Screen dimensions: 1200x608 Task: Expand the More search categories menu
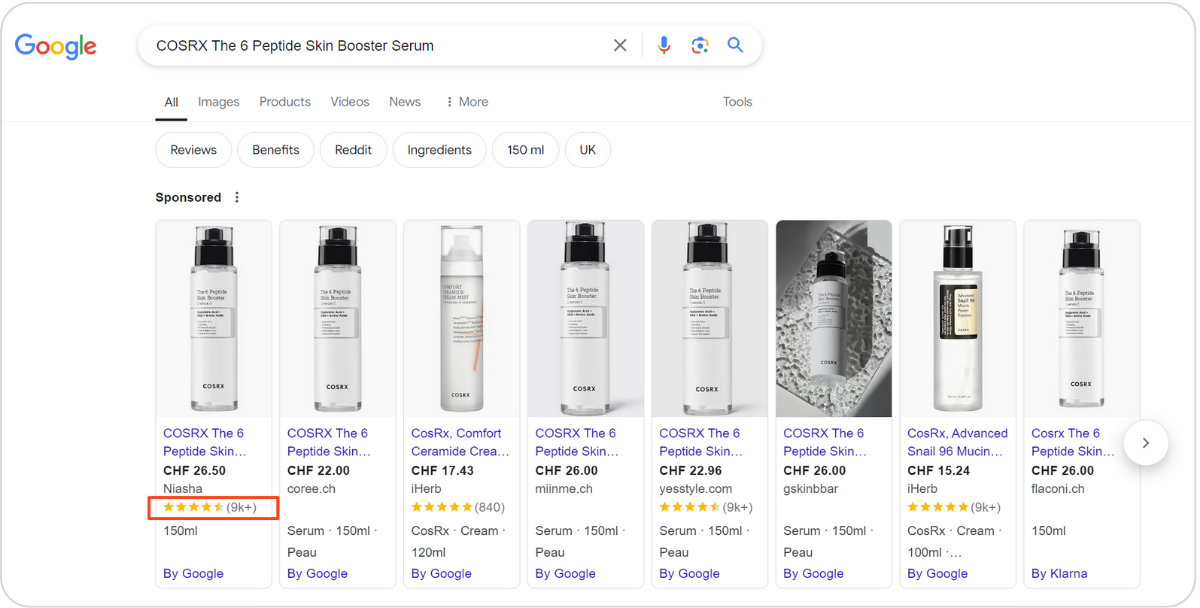pyautogui.click(x=466, y=102)
